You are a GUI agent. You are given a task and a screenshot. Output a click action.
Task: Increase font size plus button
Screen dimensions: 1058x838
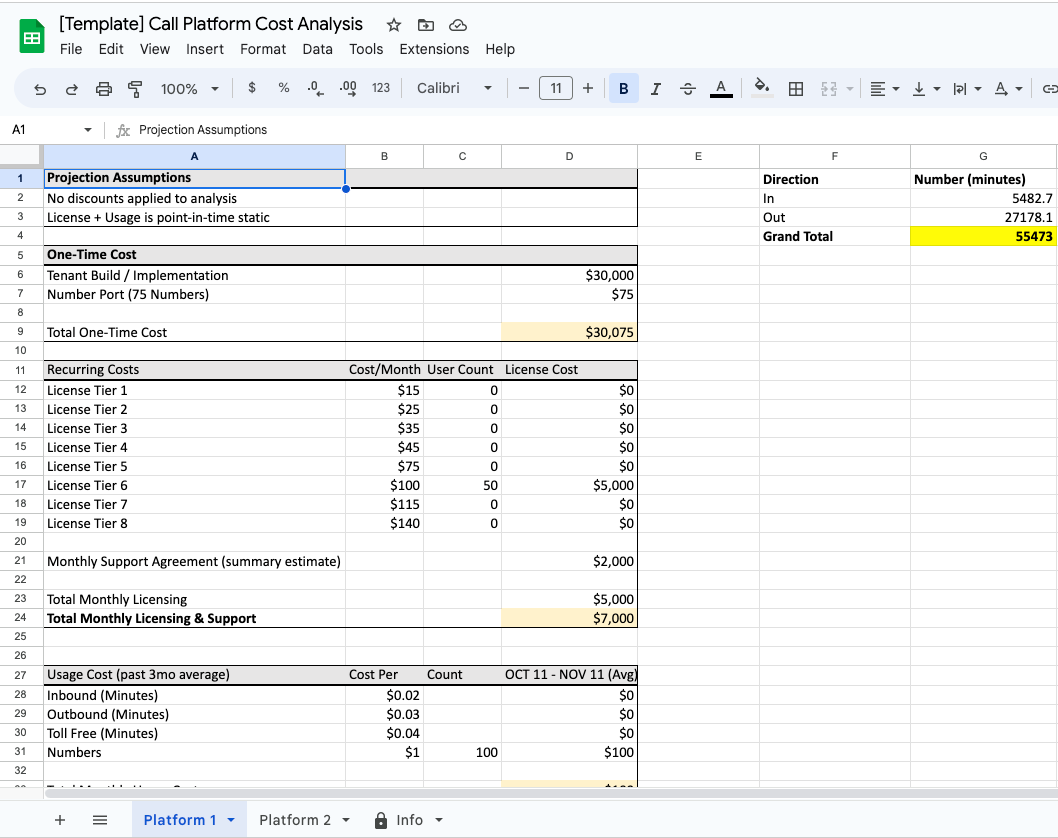[x=588, y=88]
